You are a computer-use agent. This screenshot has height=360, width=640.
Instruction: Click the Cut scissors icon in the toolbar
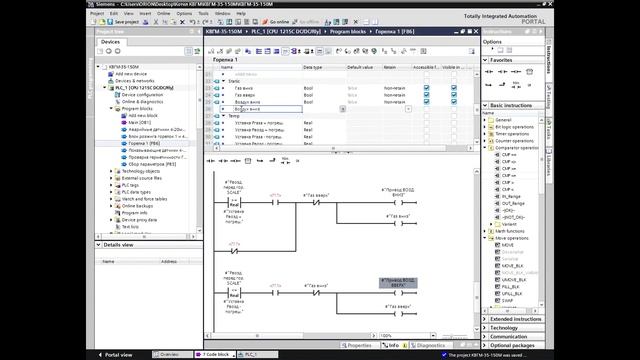tap(156, 22)
